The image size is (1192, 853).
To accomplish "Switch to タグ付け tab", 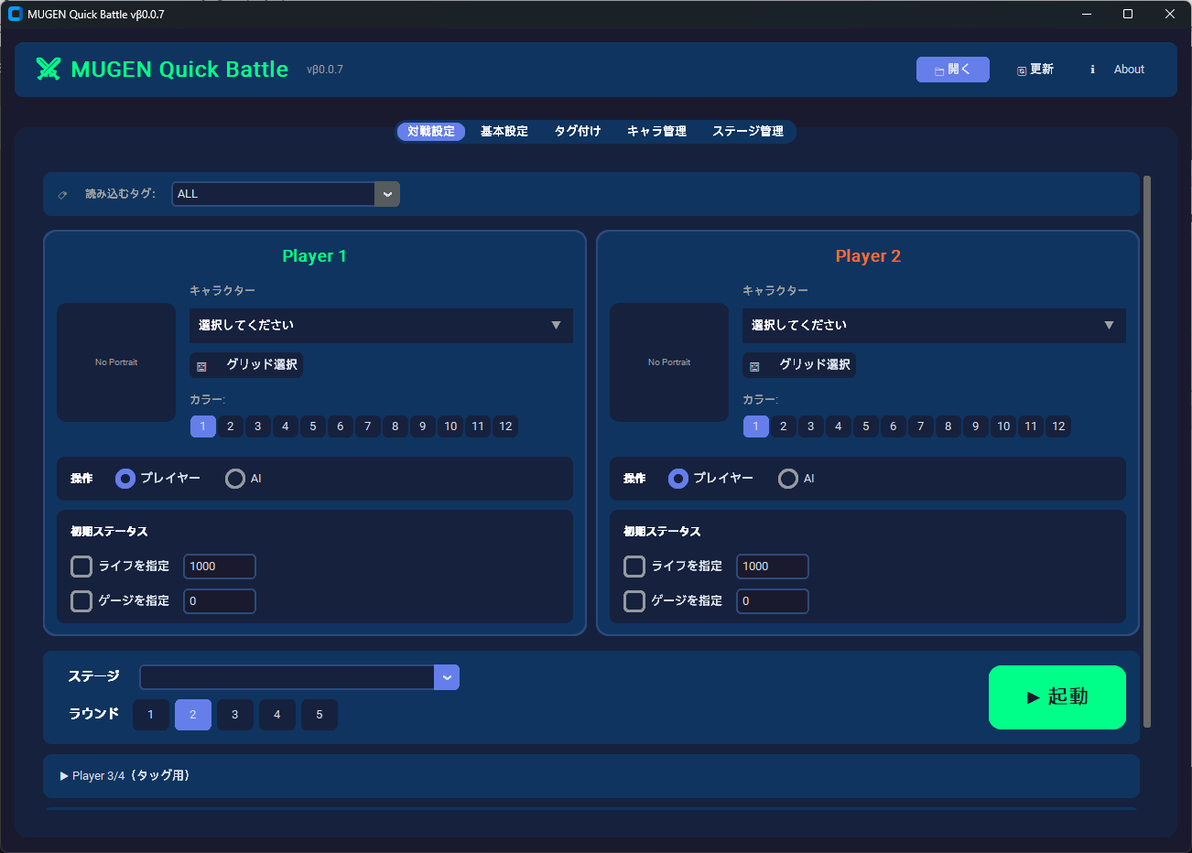I will pos(578,132).
